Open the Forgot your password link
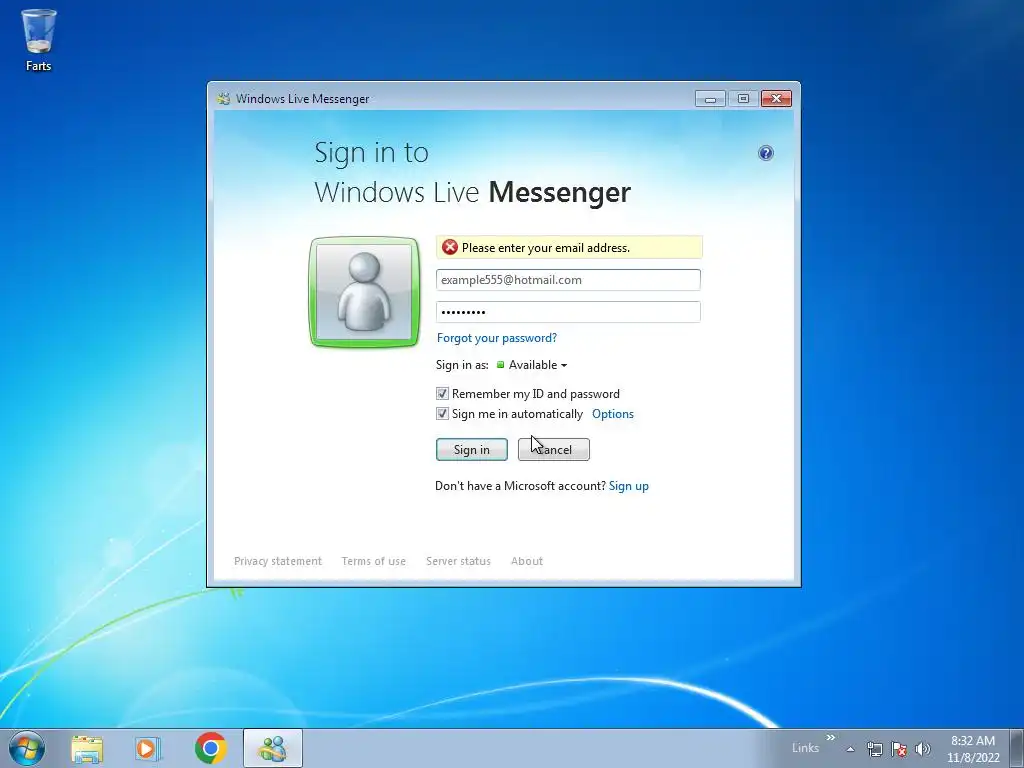This screenshot has height=768, width=1024. (497, 338)
